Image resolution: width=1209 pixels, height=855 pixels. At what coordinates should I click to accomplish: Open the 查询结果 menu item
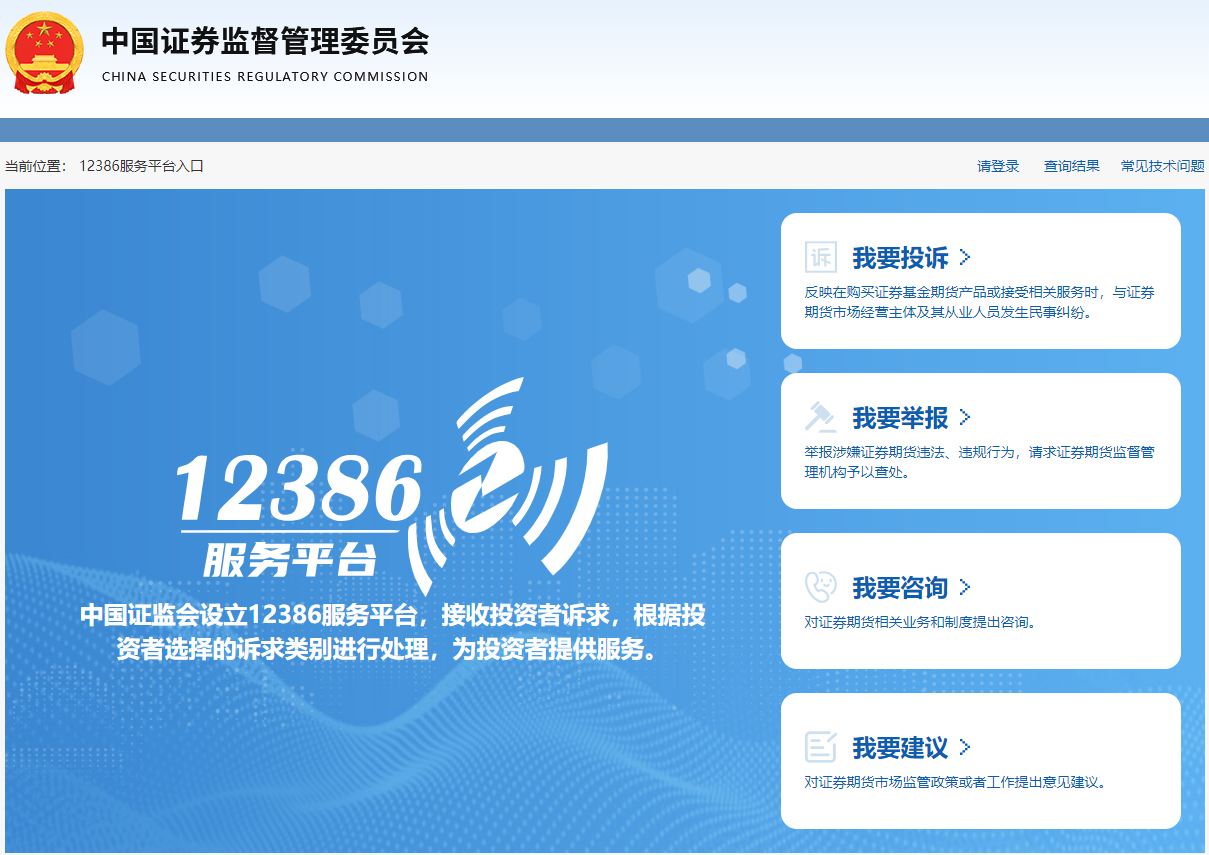(x=1071, y=166)
